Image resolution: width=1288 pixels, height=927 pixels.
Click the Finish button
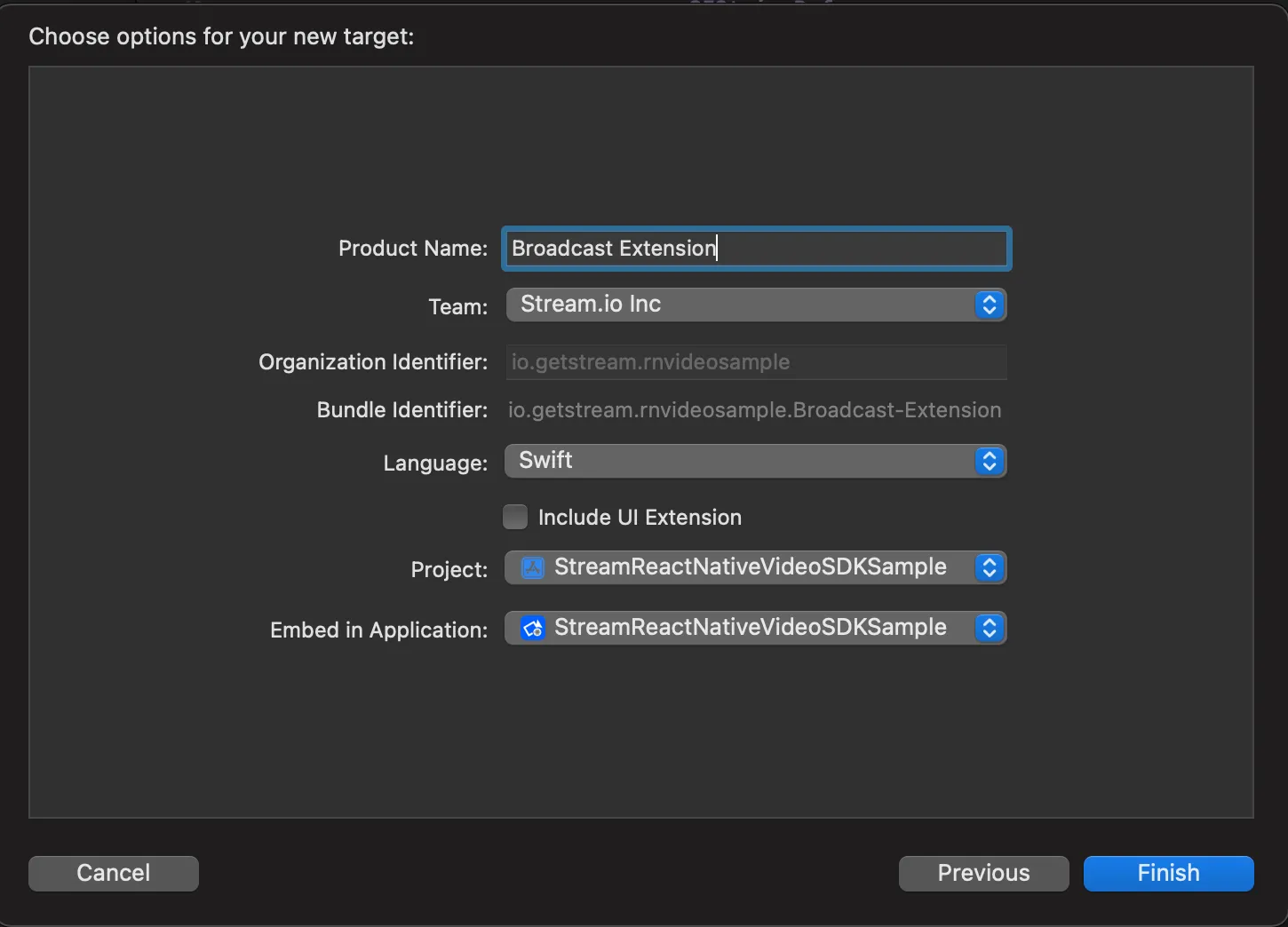click(x=1167, y=873)
